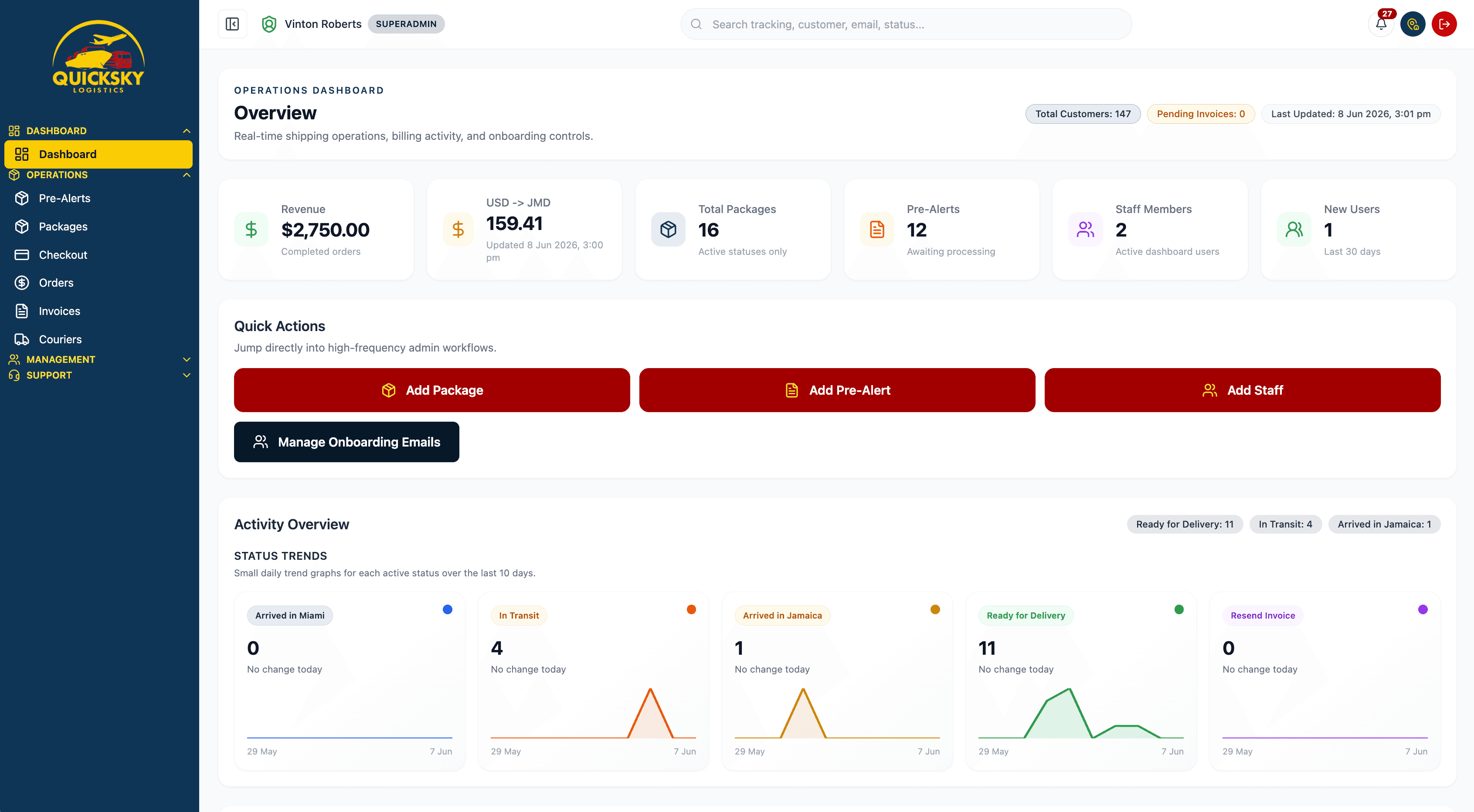
Task: Click the amber dot on Arrived in Jamaica card
Action: [935, 609]
